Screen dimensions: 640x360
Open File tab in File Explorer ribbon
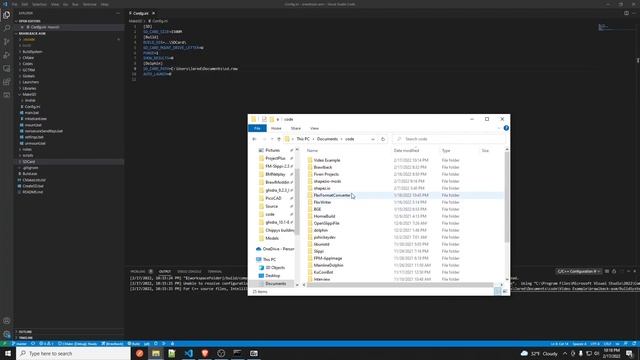coord(257,128)
